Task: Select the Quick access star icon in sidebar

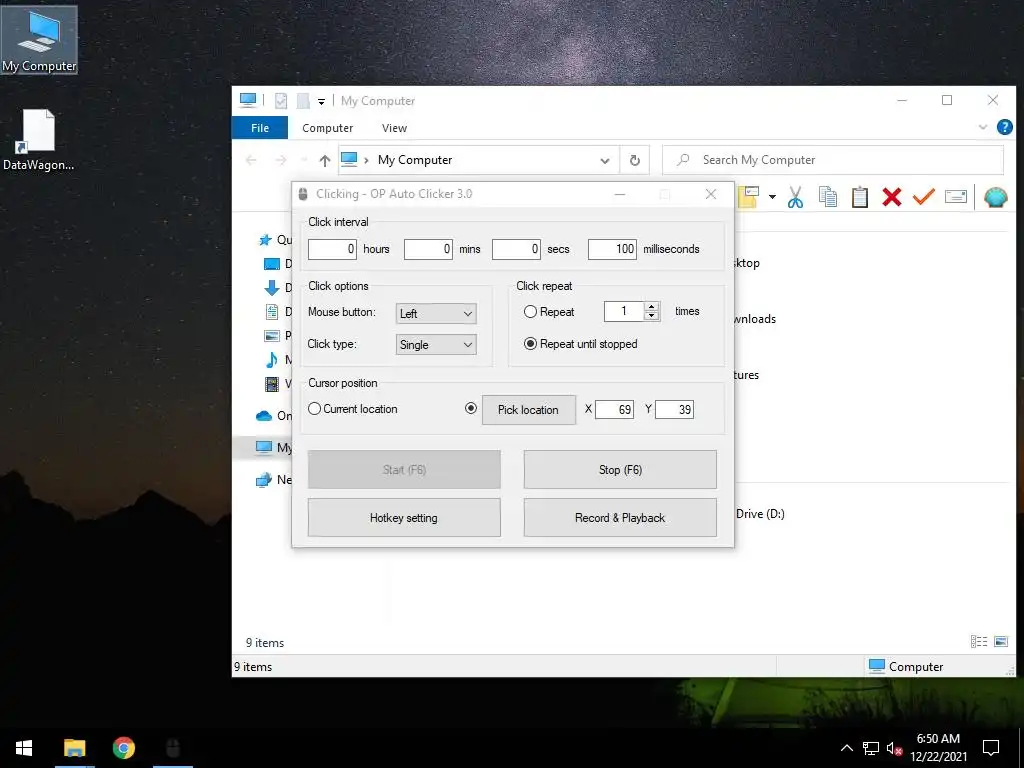Action: point(264,240)
